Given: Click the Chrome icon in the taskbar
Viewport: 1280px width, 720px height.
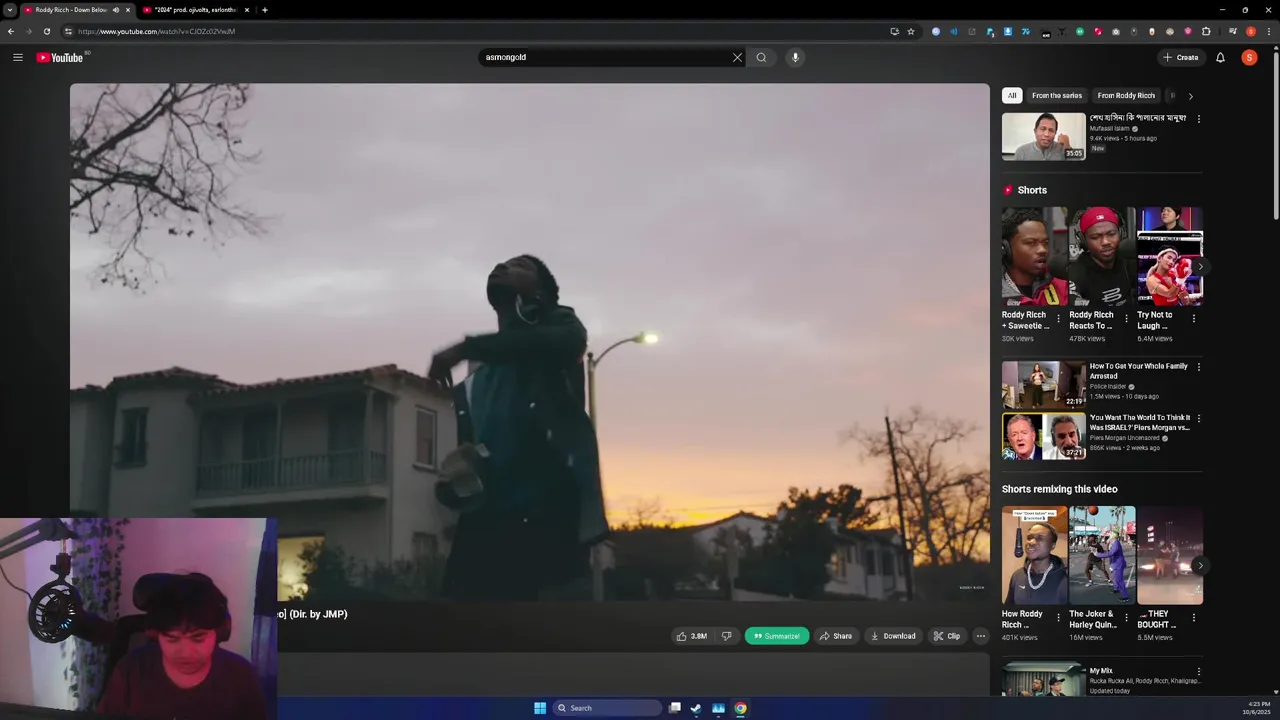Looking at the screenshot, I should pos(740,708).
